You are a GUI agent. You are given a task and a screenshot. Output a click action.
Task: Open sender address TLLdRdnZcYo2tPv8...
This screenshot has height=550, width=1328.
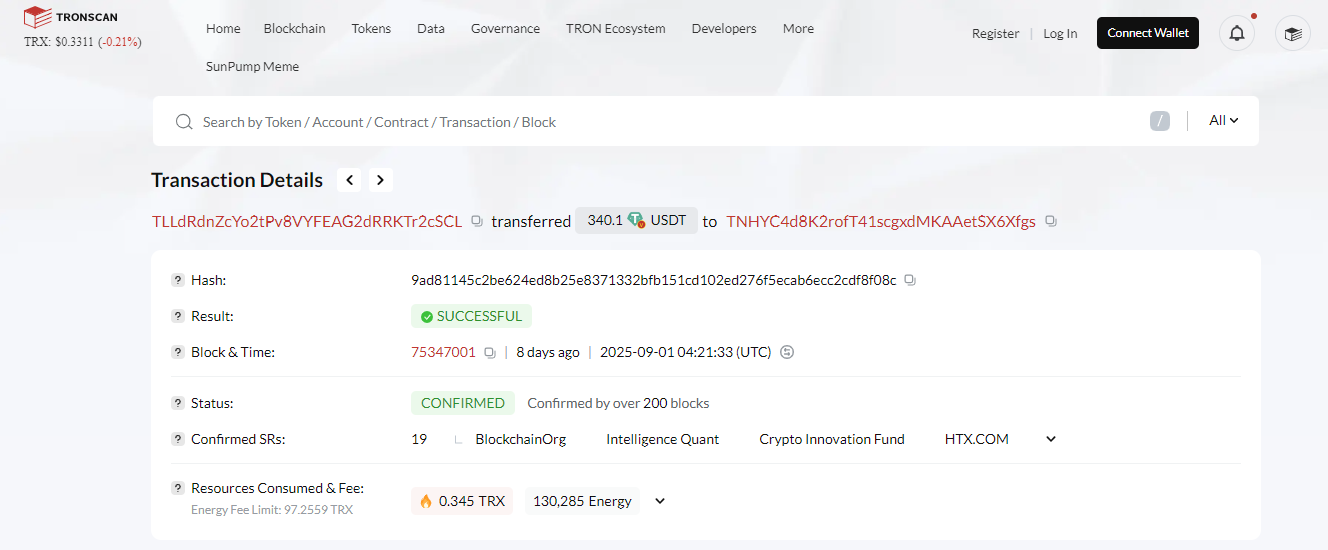click(307, 221)
